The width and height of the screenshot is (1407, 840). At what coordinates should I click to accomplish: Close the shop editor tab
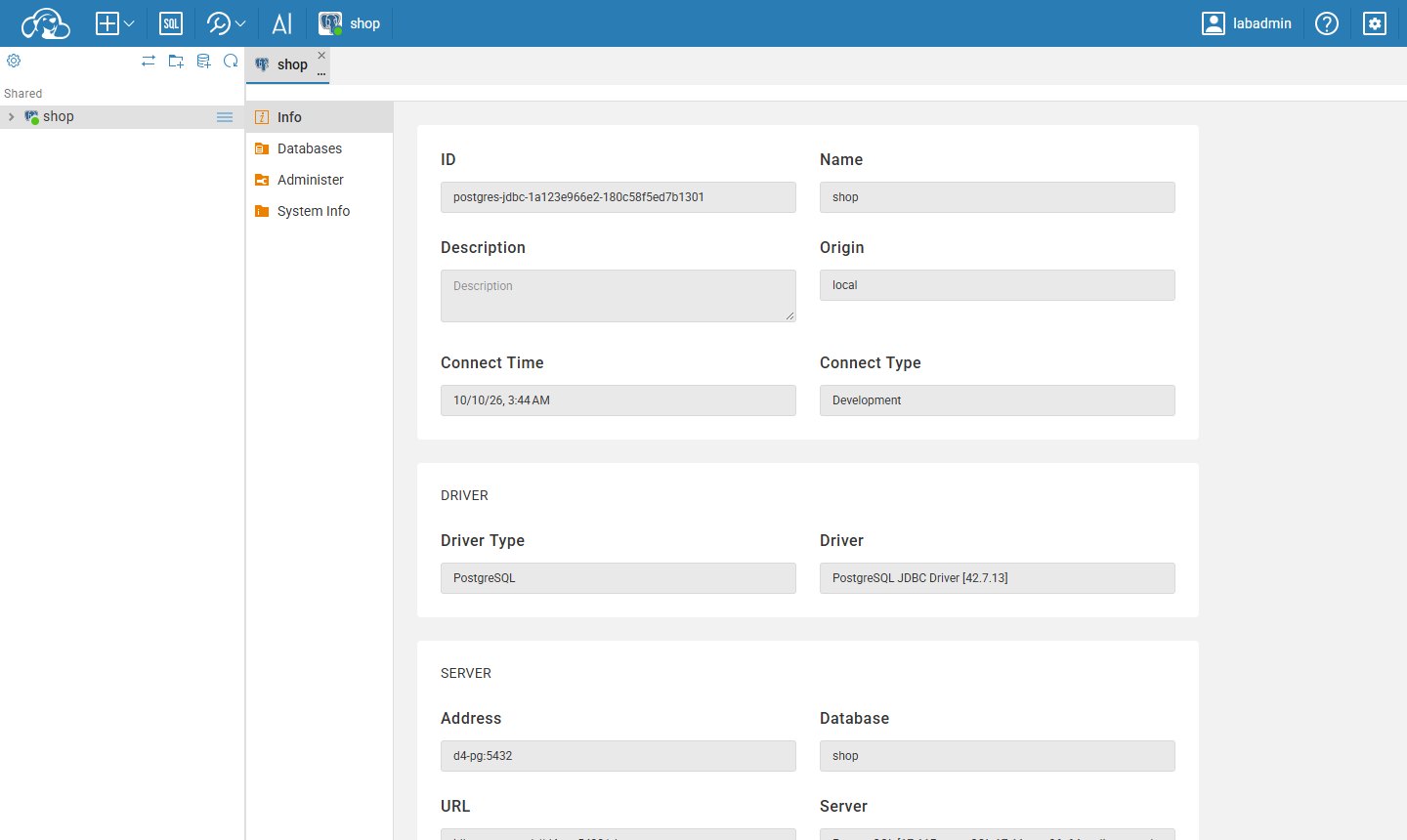coord(321,56)
